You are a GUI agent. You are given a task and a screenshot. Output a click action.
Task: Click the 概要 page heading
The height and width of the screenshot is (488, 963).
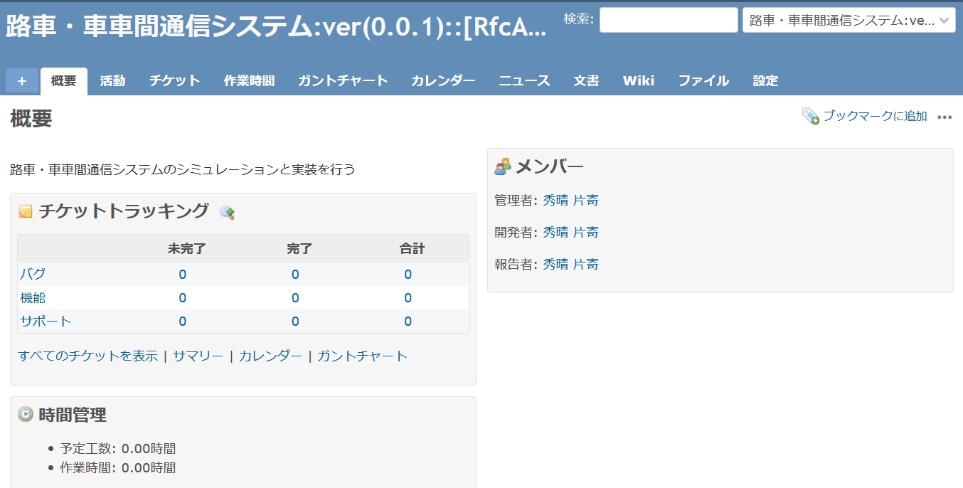click(x=31, y=118)
